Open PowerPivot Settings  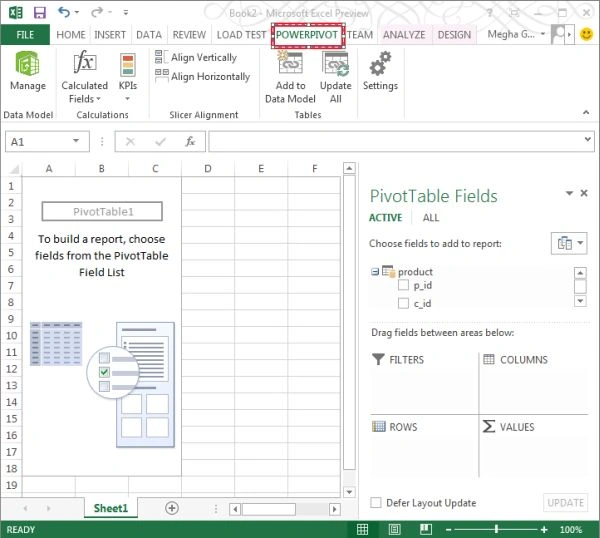[x=380, y=72]
